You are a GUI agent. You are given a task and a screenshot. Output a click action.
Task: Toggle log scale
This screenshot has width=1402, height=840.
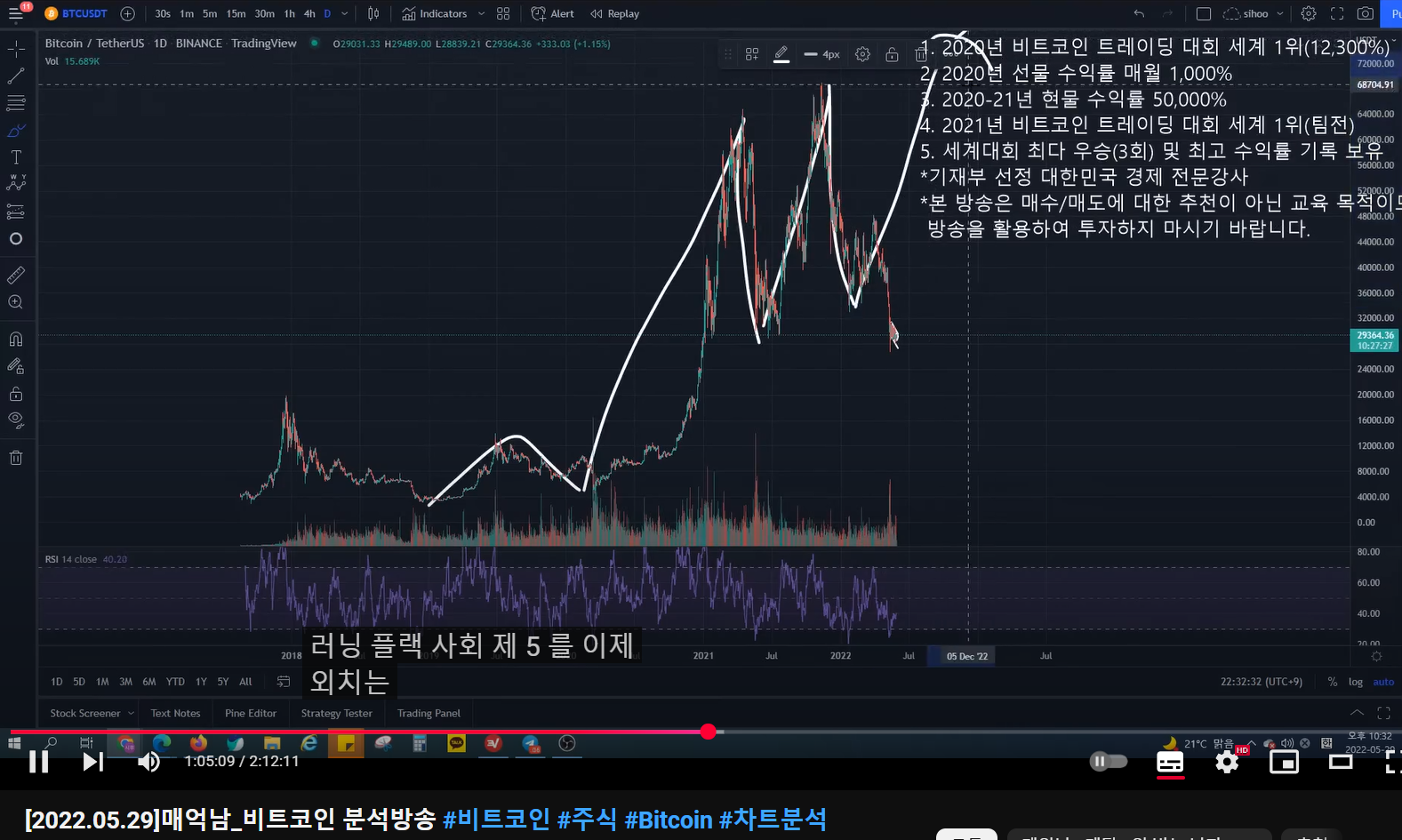tap(1355, 682)
